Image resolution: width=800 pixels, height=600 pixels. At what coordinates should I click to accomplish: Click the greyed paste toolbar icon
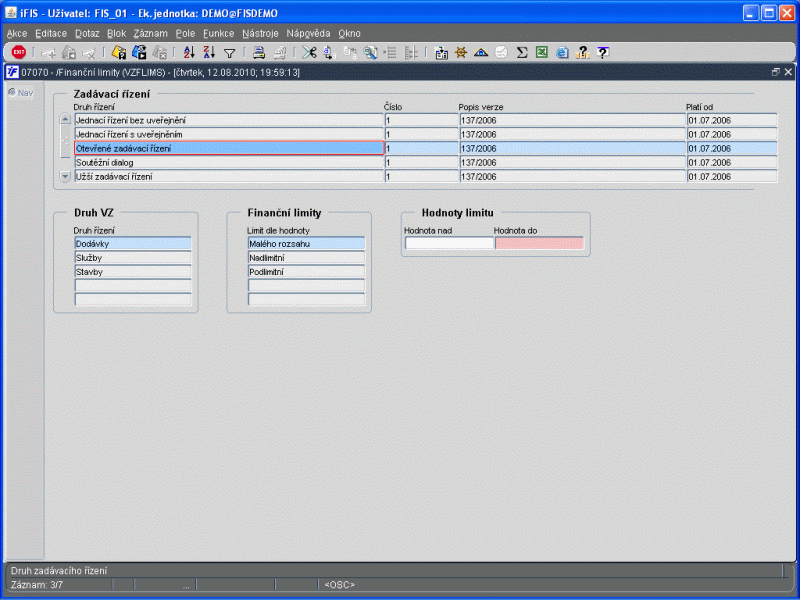point(350,53)
